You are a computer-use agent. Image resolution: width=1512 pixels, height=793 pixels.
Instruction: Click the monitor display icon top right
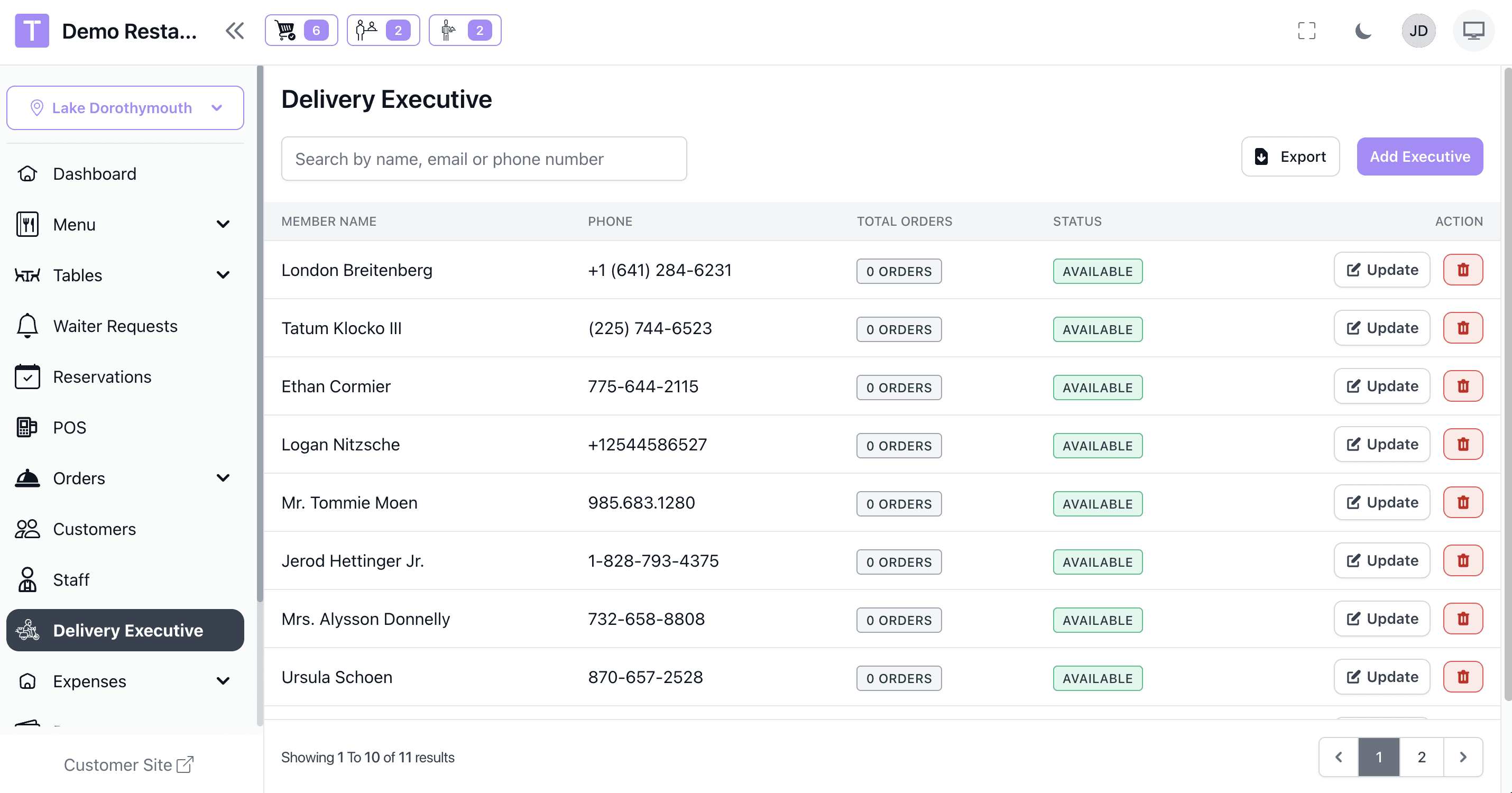[x=1473, y=31]
